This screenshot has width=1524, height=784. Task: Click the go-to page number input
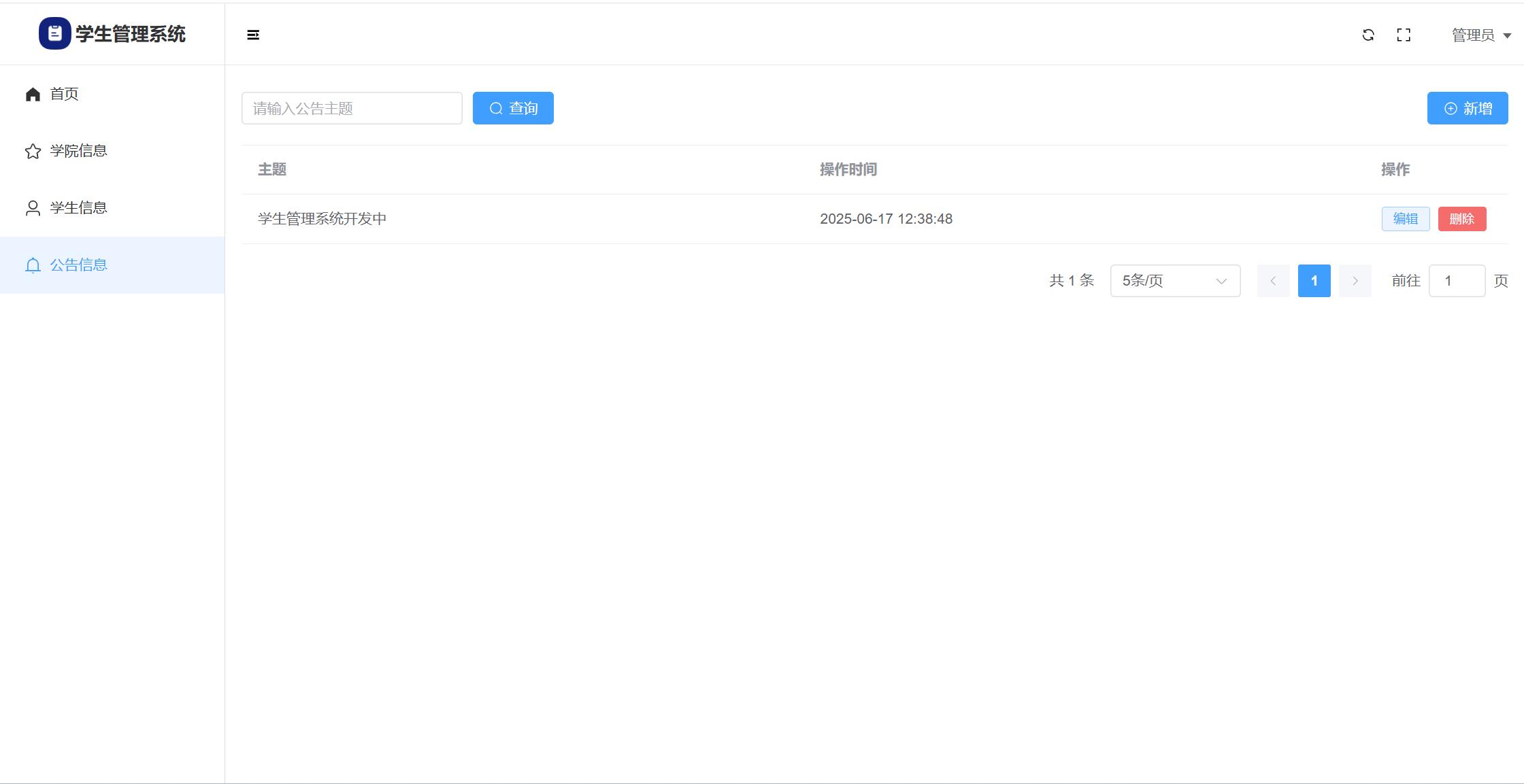point(1457,281)
